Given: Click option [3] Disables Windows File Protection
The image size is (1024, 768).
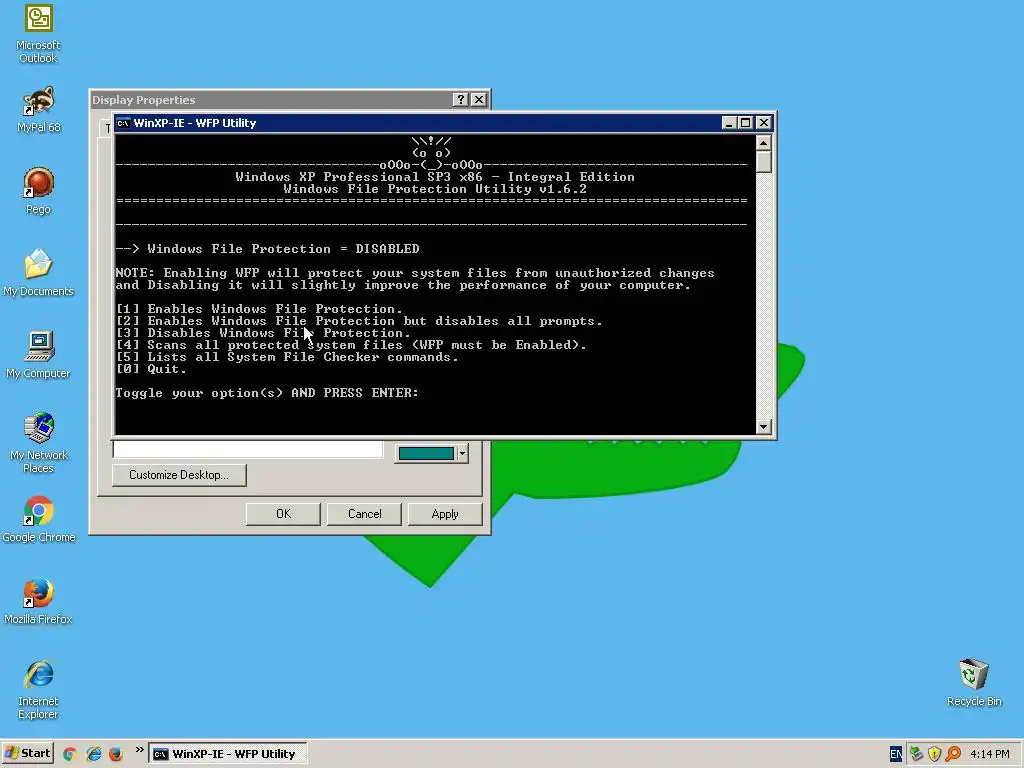Looking at the screenshot, I should coord(263,333).
